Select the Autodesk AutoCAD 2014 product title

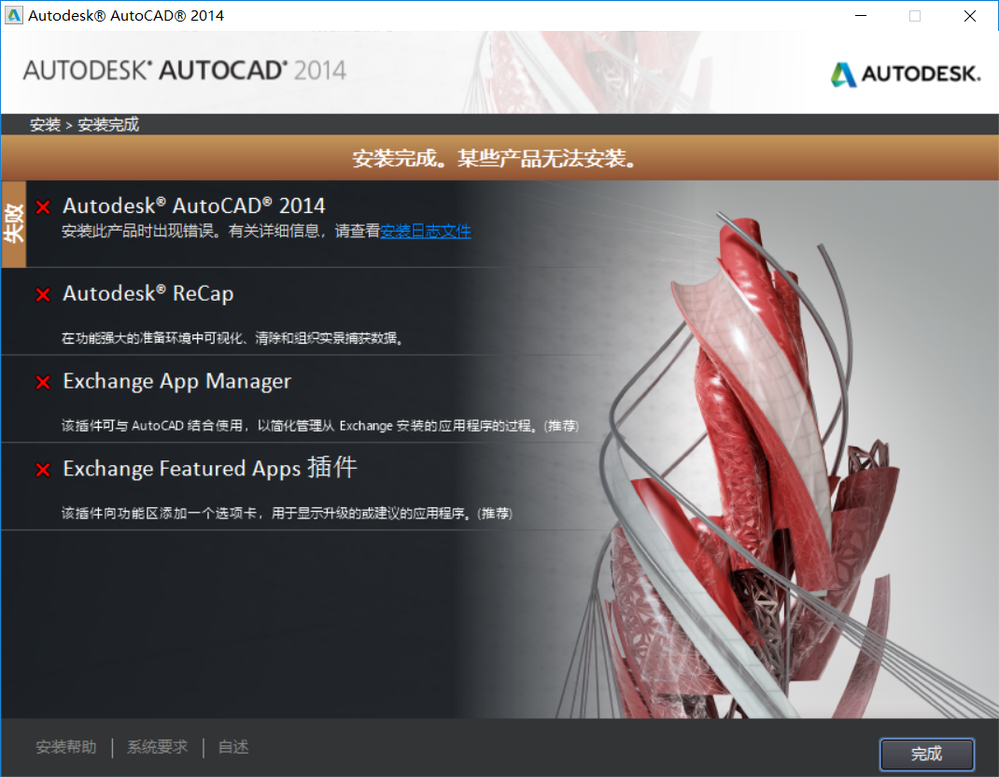click(194, 206)
